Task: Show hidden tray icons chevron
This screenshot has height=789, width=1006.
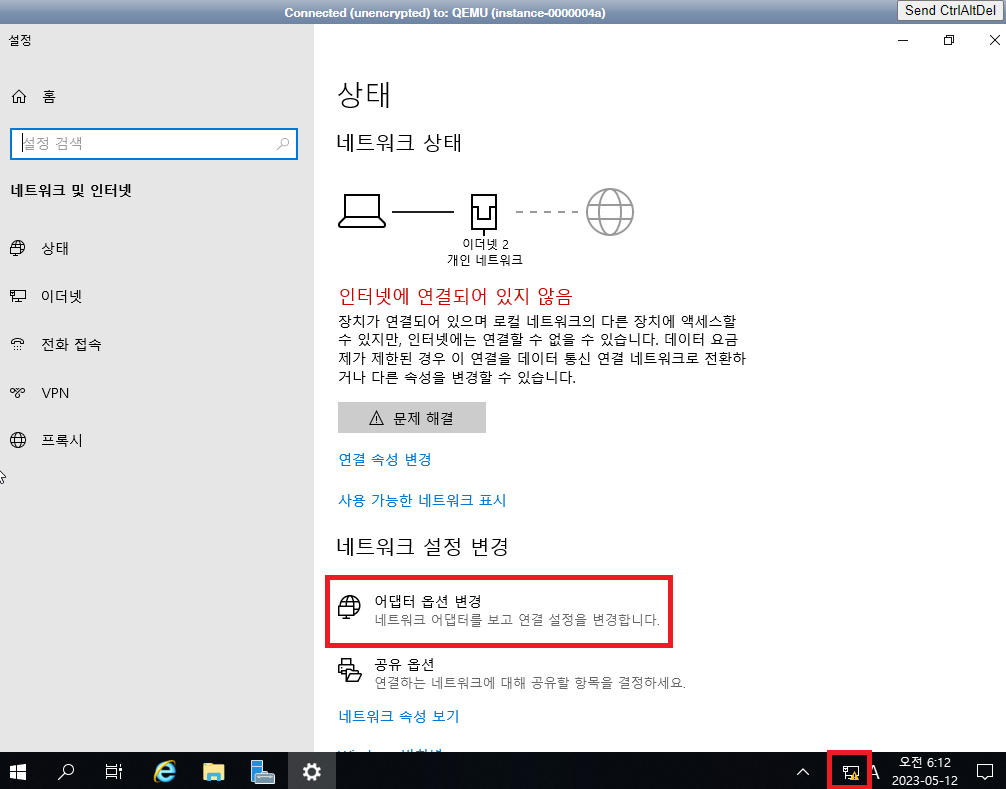Action: tap(803, 772)
